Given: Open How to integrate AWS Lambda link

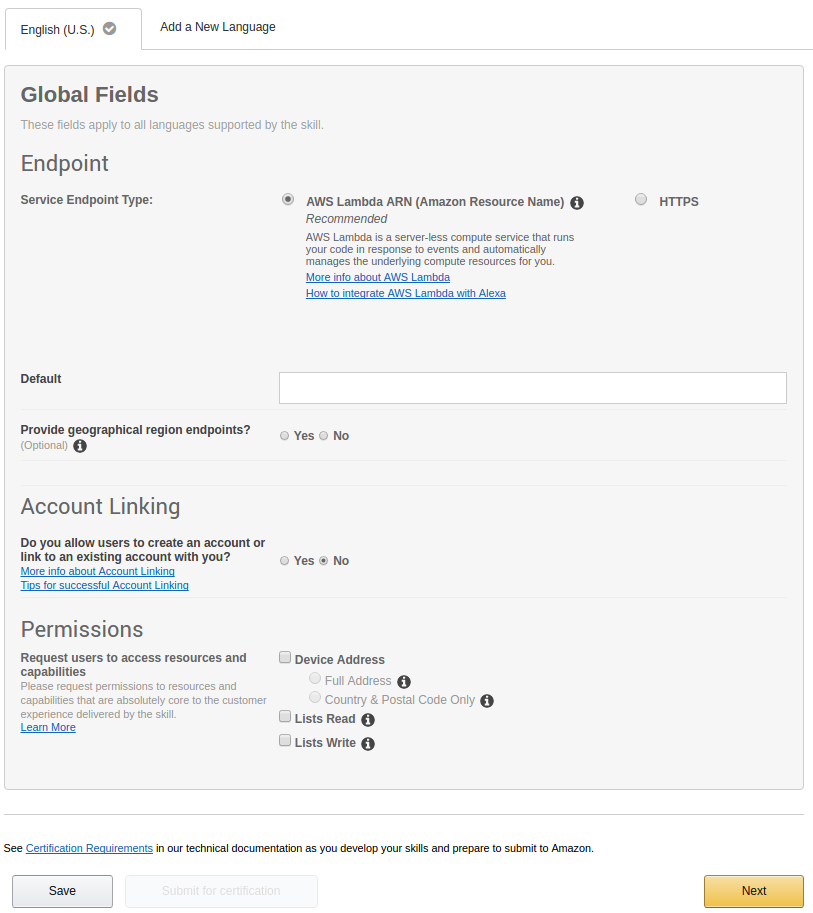Looking at the screenshot, I should [x=405, y=294].
